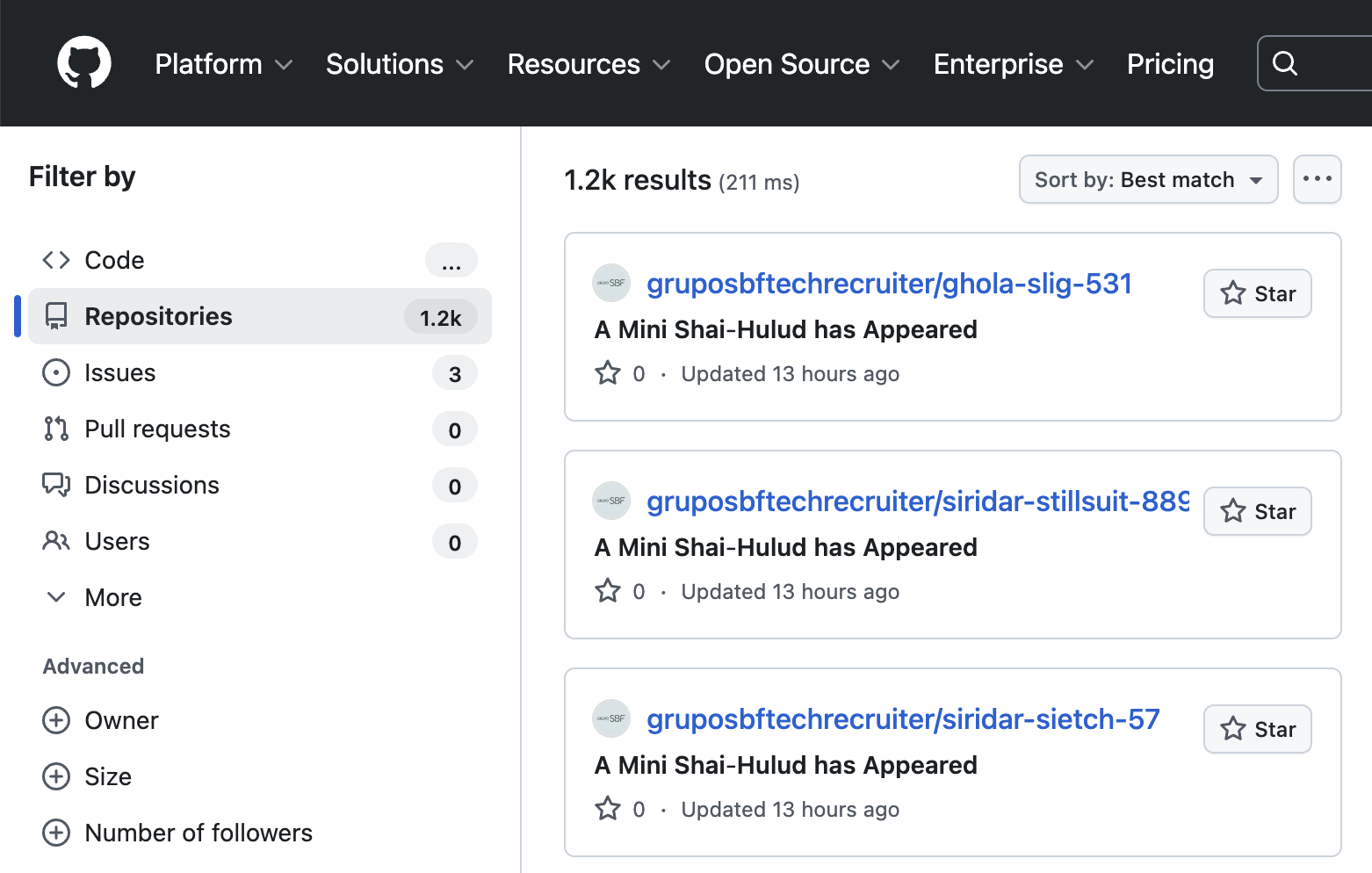Click avatar next to siridar-stillsuit repository
Image resolution: width=1372 pixels, height=873 pixels.
point(611,501)
